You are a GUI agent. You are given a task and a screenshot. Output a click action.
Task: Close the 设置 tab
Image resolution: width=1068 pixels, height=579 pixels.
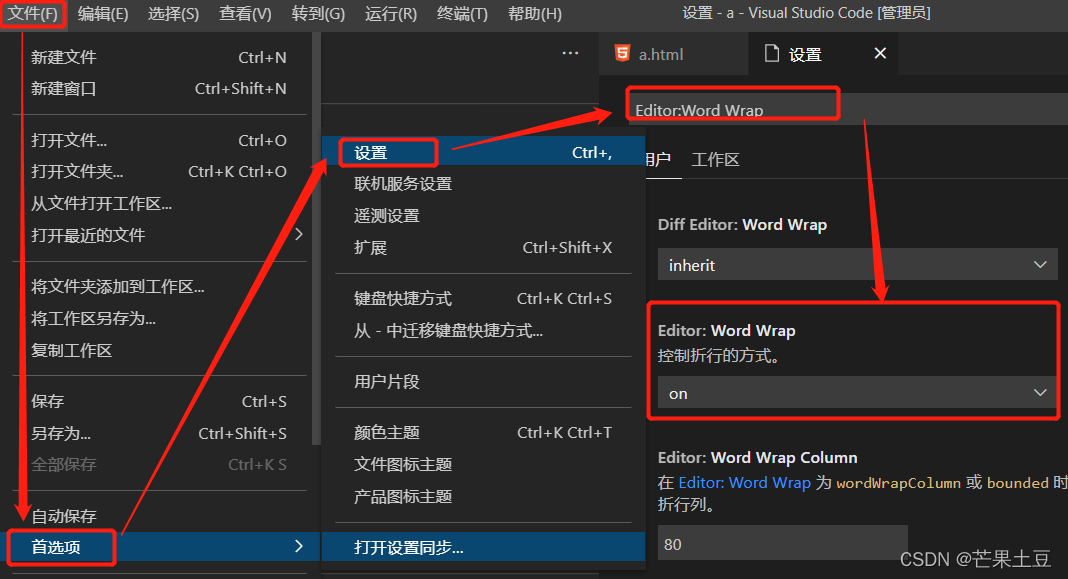click(x=880, y=53)
